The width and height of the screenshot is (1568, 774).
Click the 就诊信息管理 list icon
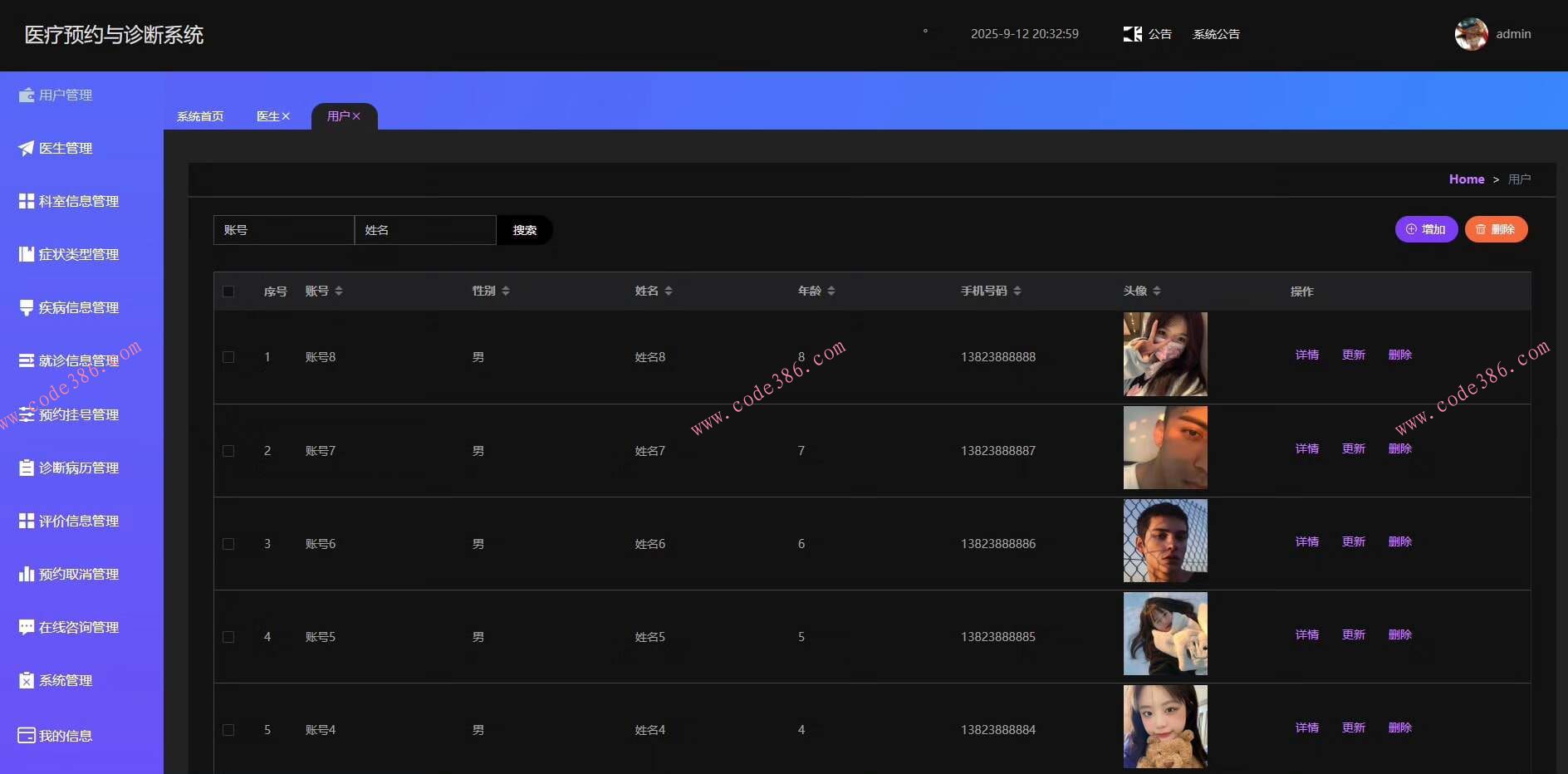27,361
